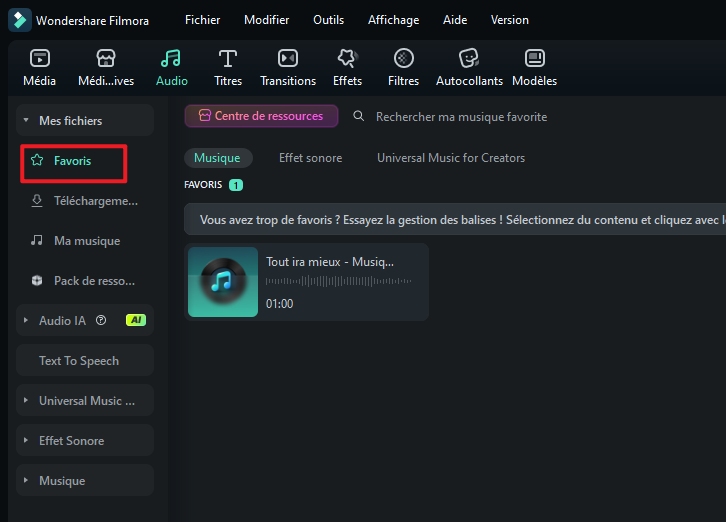This screenshot has height=522, width=726.
Task: Open the Médi...ives stock media icon
Action: click(x=106, y=58)
